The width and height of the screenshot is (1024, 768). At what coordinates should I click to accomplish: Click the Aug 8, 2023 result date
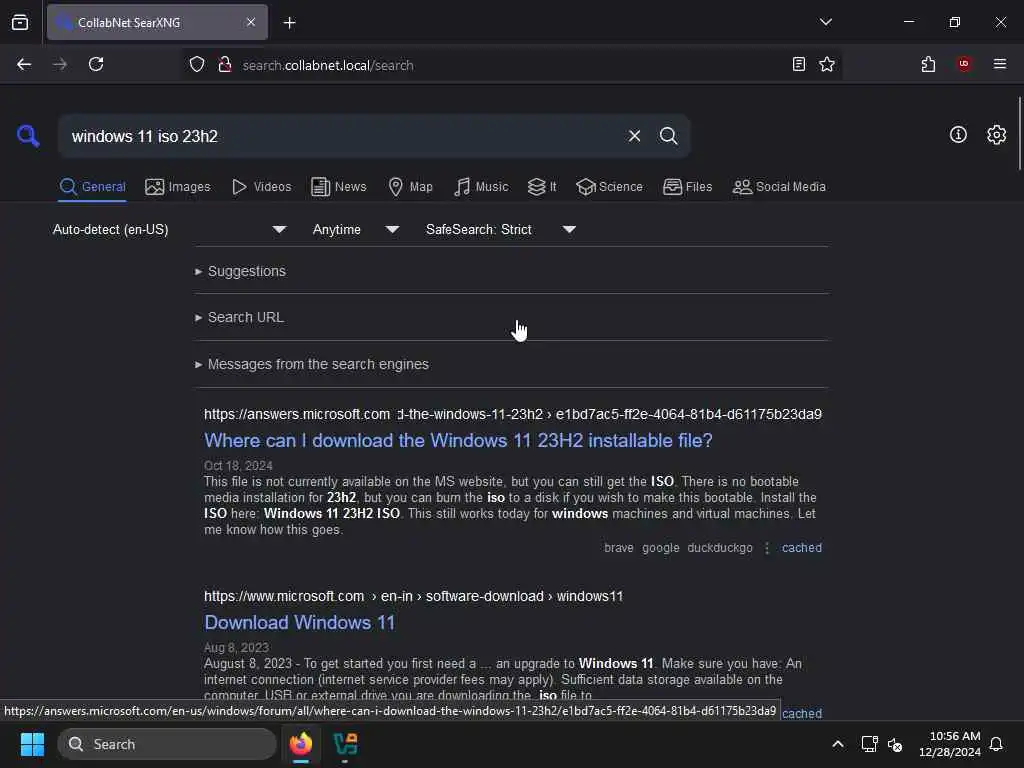236,648
